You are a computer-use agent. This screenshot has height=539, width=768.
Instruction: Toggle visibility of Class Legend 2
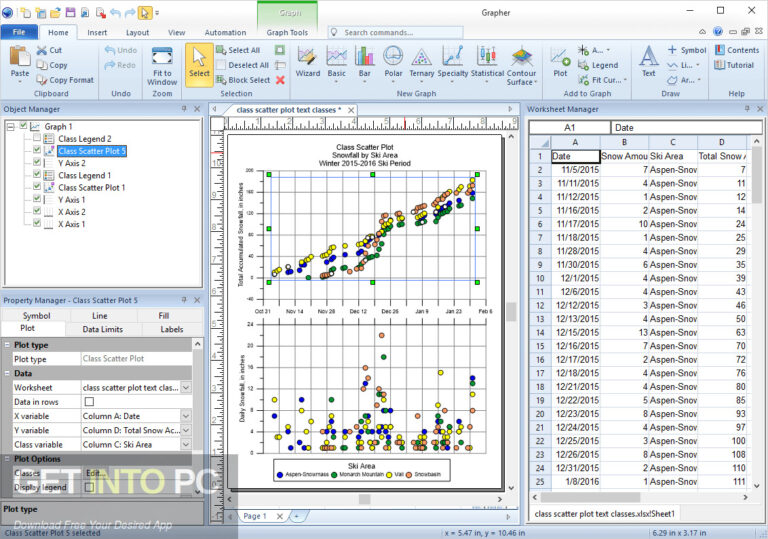tap(37, 138)
